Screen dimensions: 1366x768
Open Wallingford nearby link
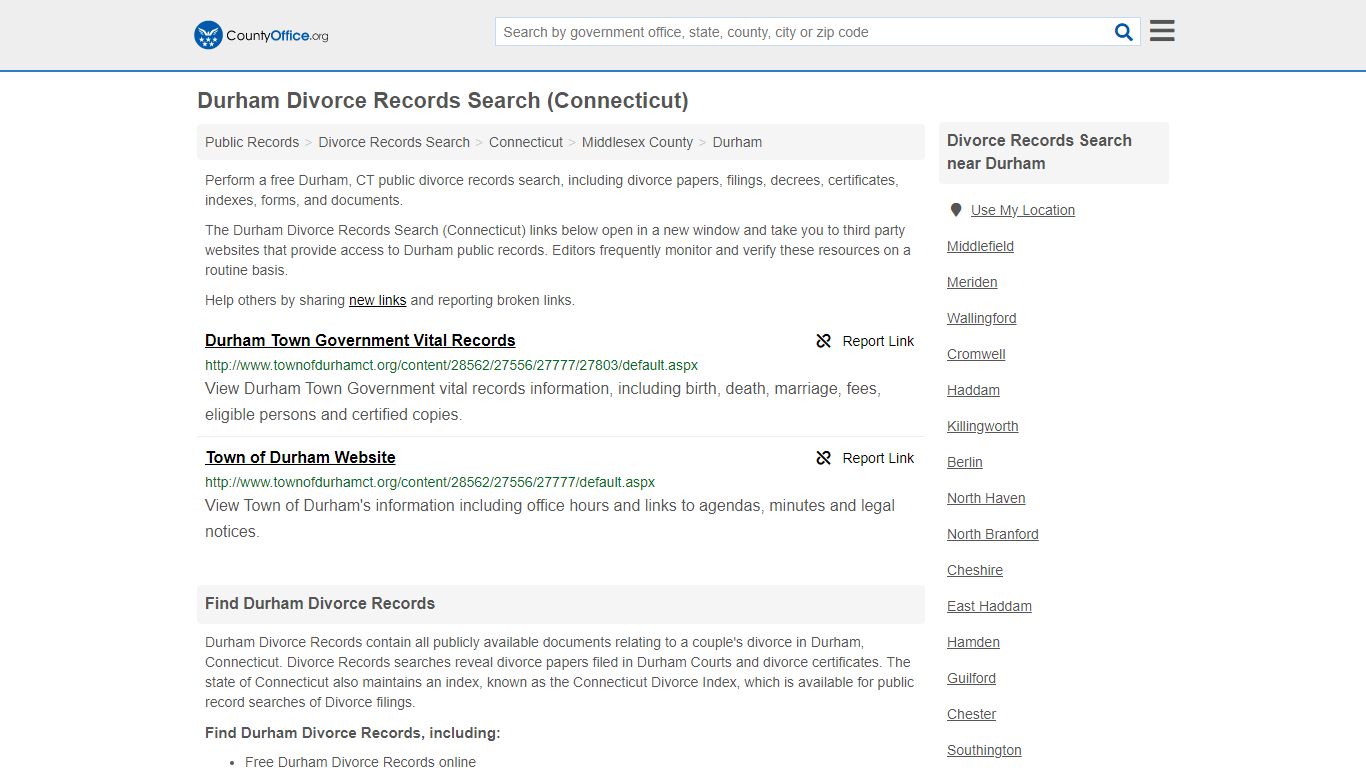[x=982, y=318]
